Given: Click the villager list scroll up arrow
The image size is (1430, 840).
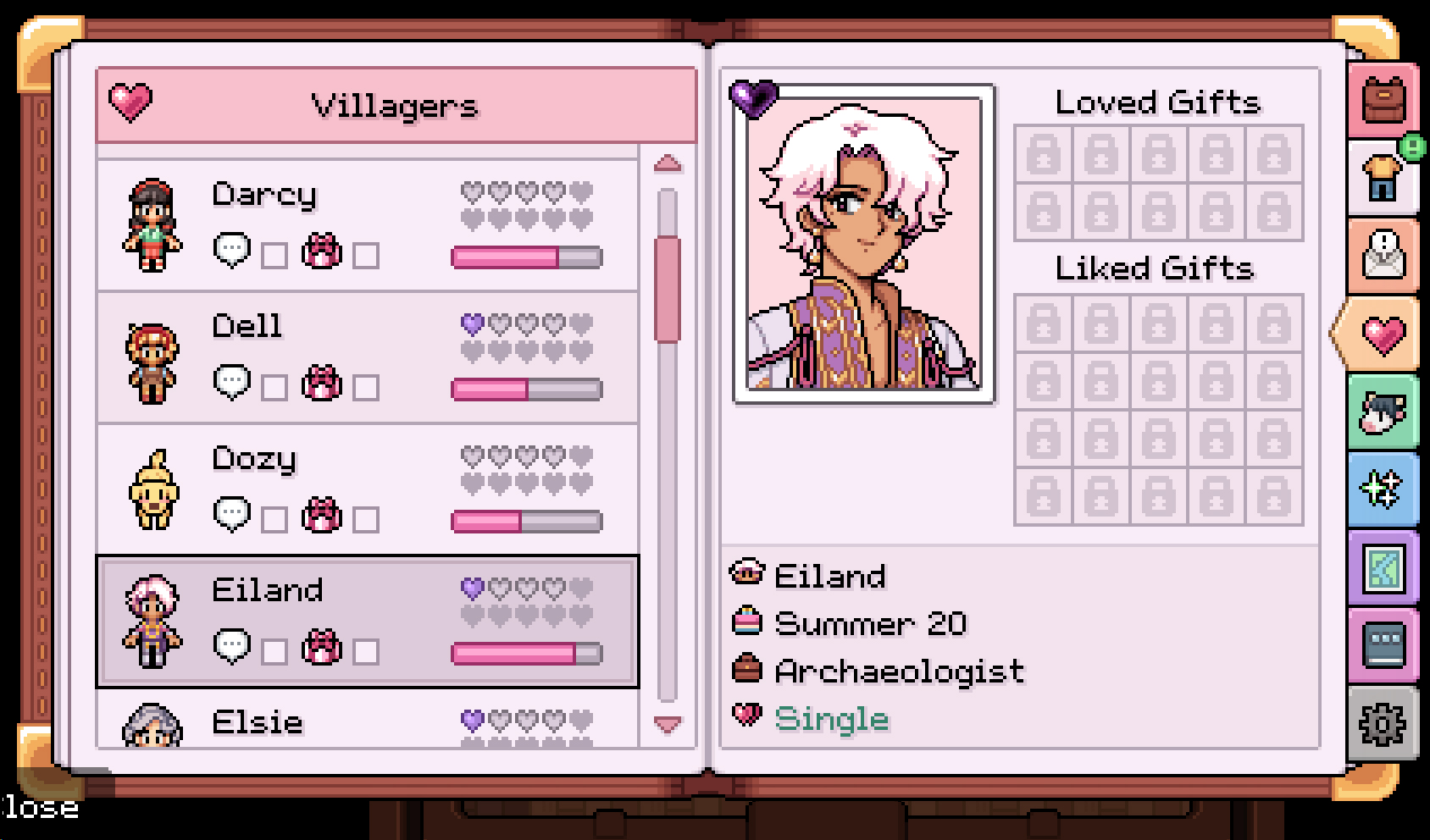Looking at the screenshot, I should (x=668, y=163).
